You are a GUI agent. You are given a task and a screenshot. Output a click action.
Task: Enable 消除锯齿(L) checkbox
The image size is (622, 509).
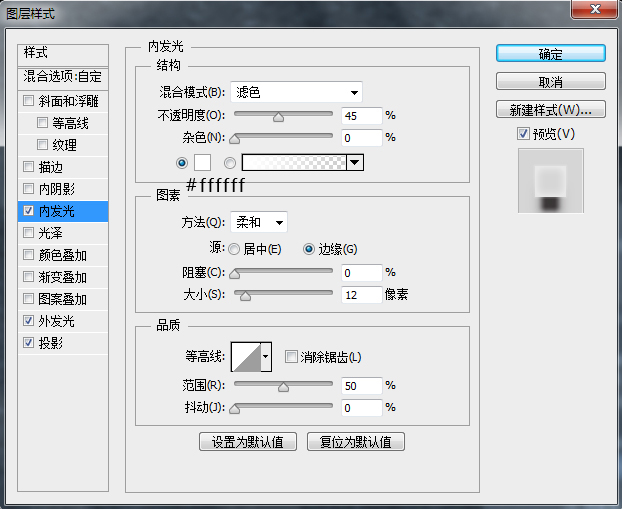tap(291, 357)
